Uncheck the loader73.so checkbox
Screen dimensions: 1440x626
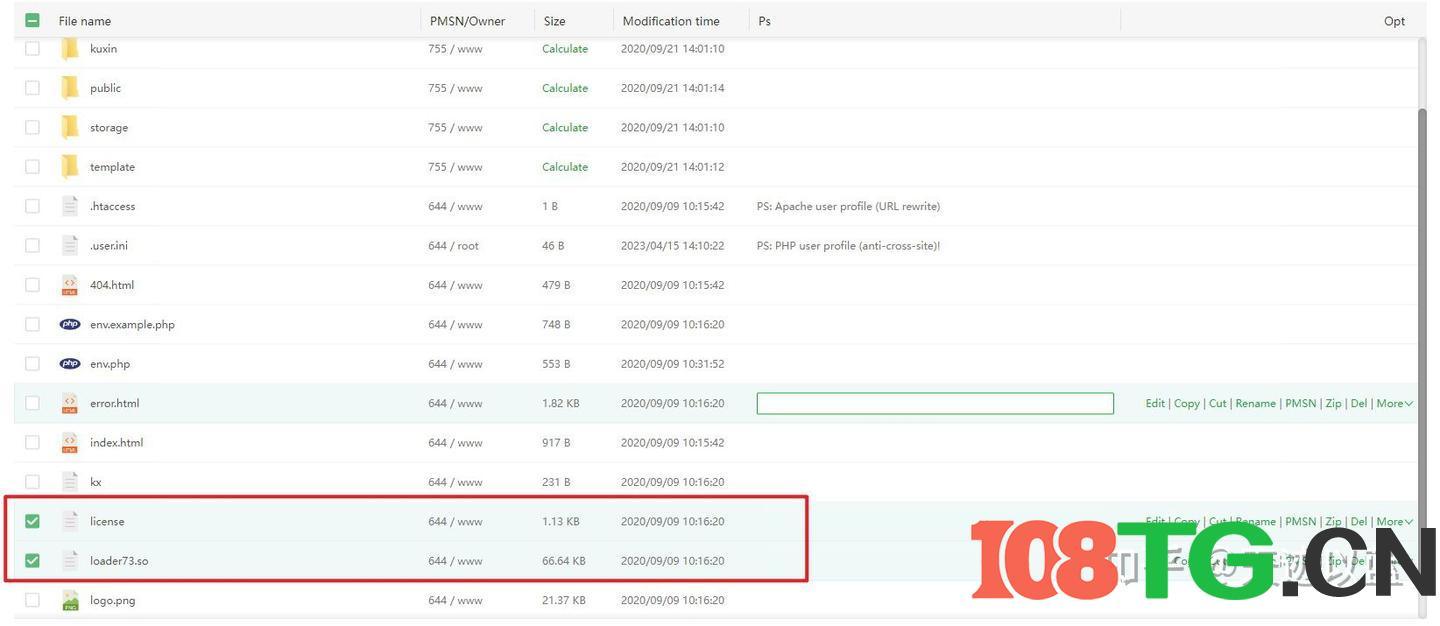click(x=31, y=559)
